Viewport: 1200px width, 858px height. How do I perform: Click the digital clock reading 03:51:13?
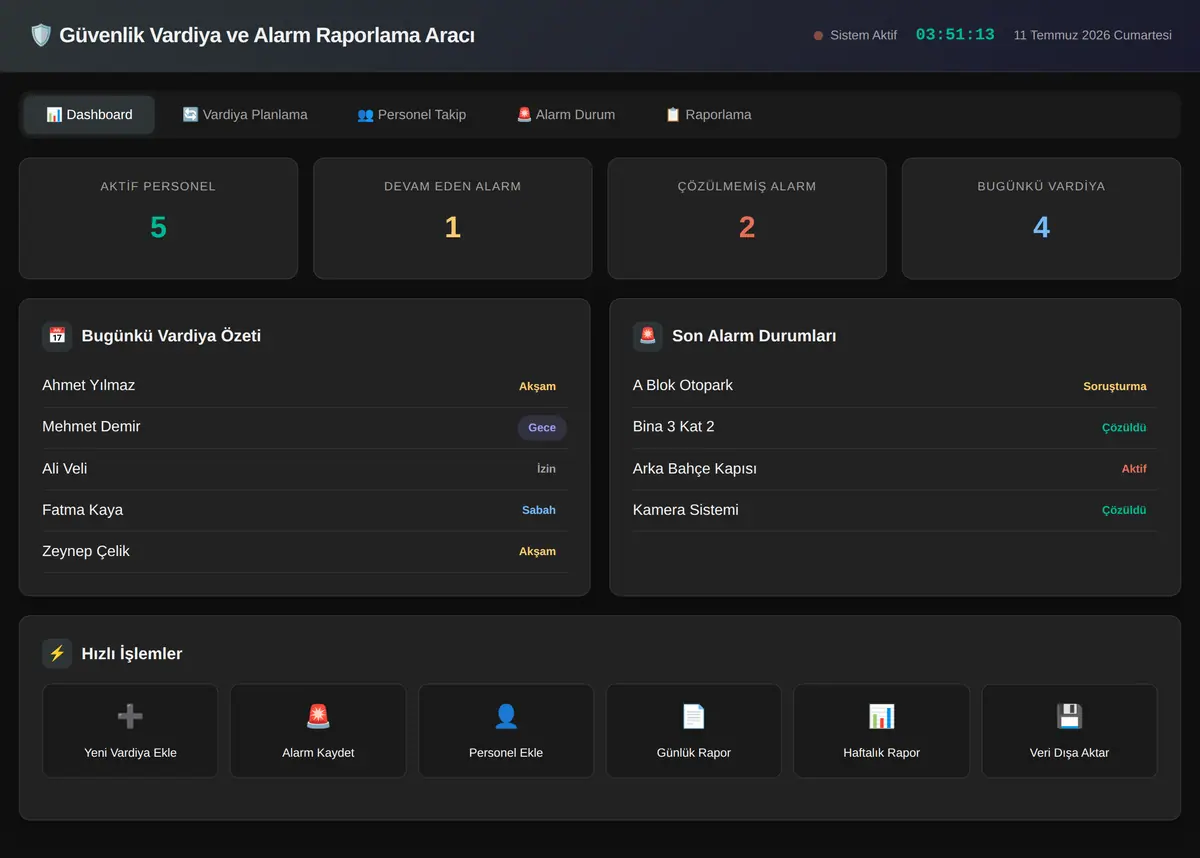955,35
